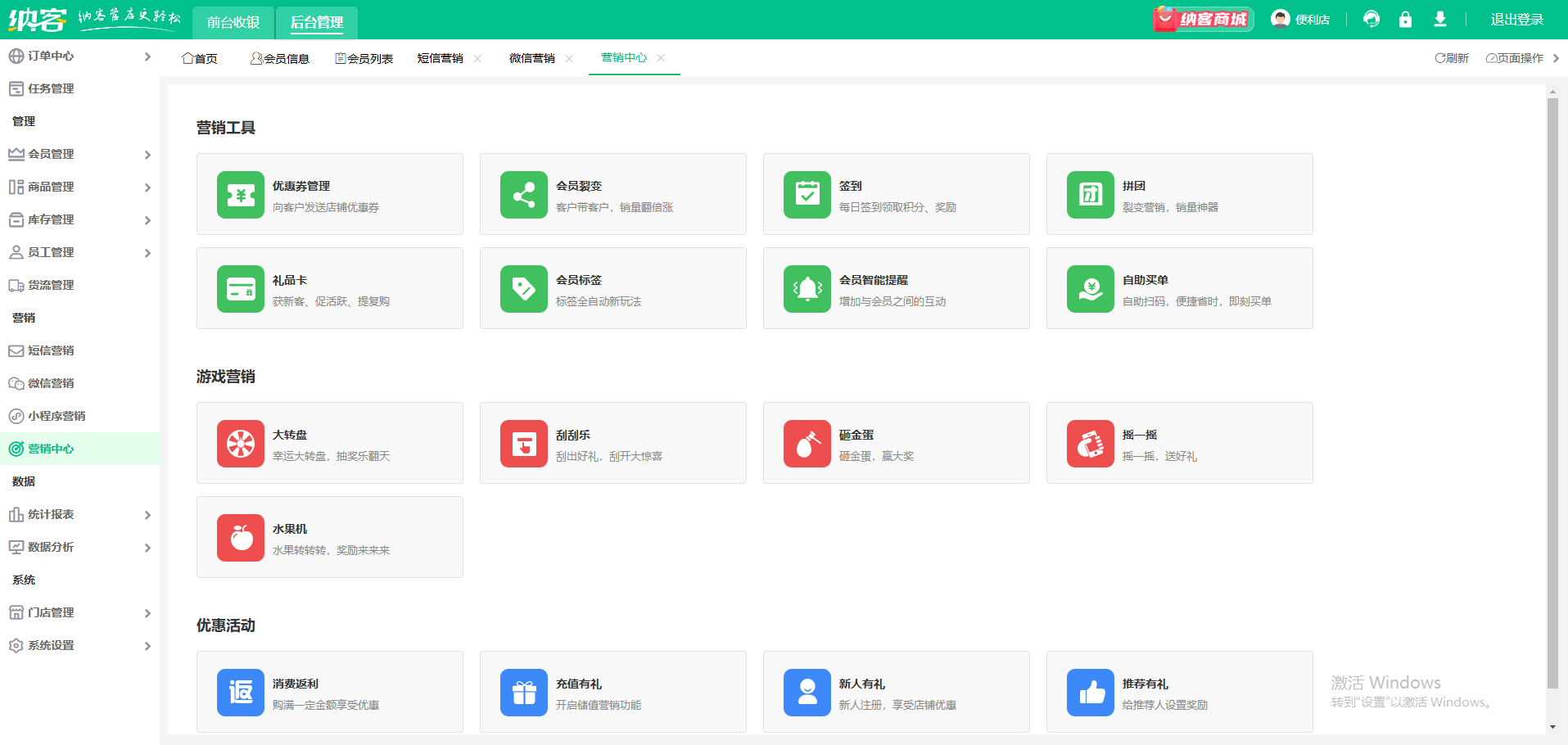Switch to the 后台管理 top tab
The width and height of the screenshot is (1568, 745).
click(x=317, y=22)
